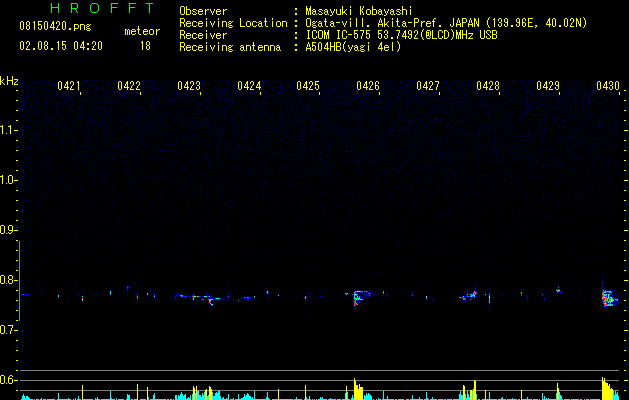Click the 0427 time marker
The height and width of the screenshot is (400, 629).
pyautogui.click(x=428, y=86)
